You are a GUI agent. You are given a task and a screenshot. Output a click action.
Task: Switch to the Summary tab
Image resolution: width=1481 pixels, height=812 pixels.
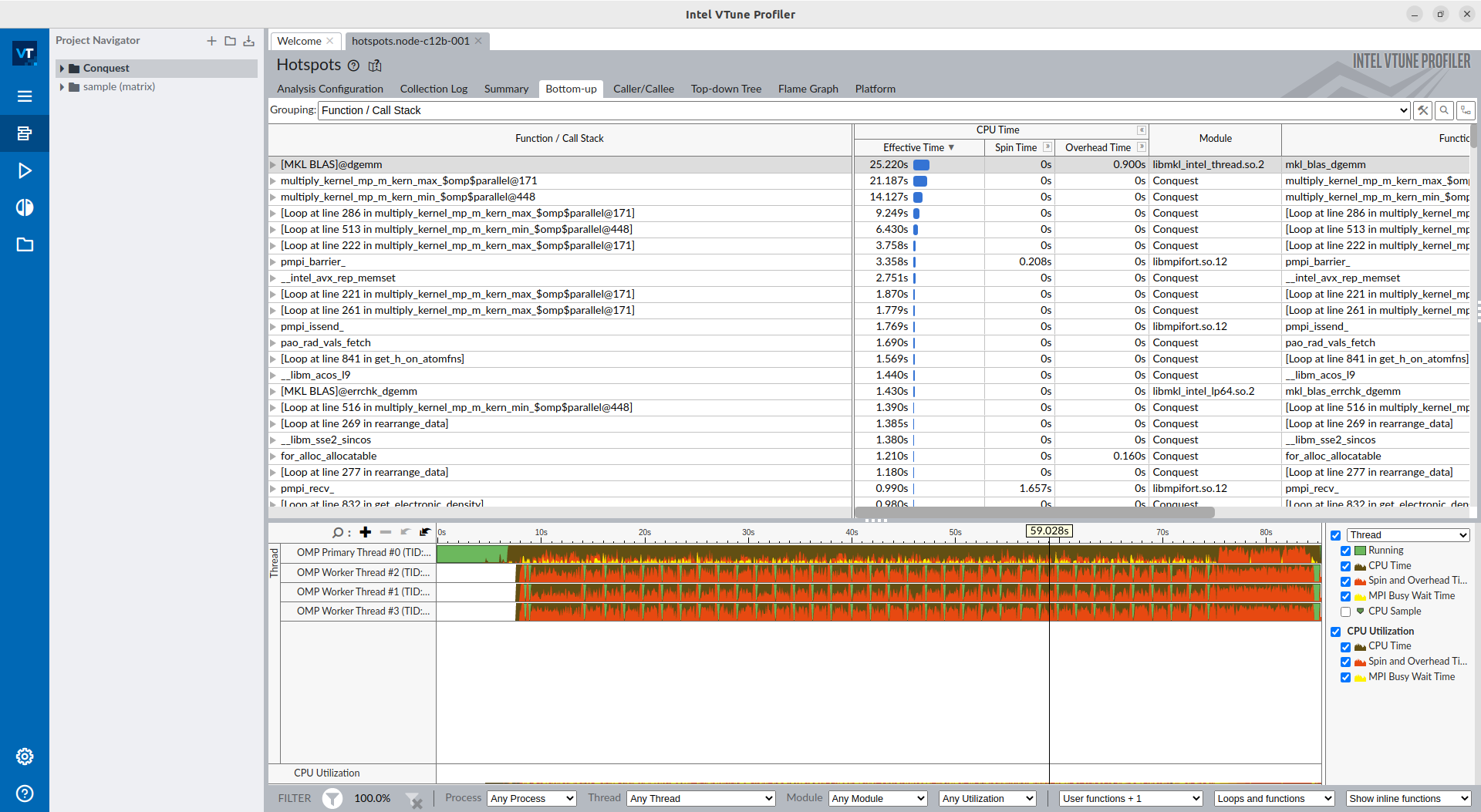coord(505,89)
